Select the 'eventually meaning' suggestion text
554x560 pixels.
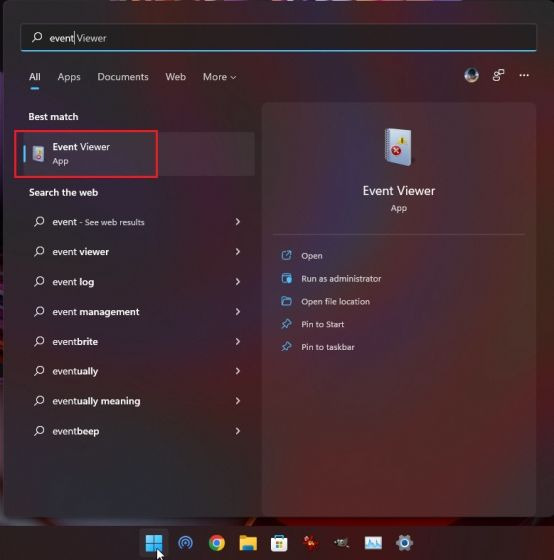tap(96, 401)
